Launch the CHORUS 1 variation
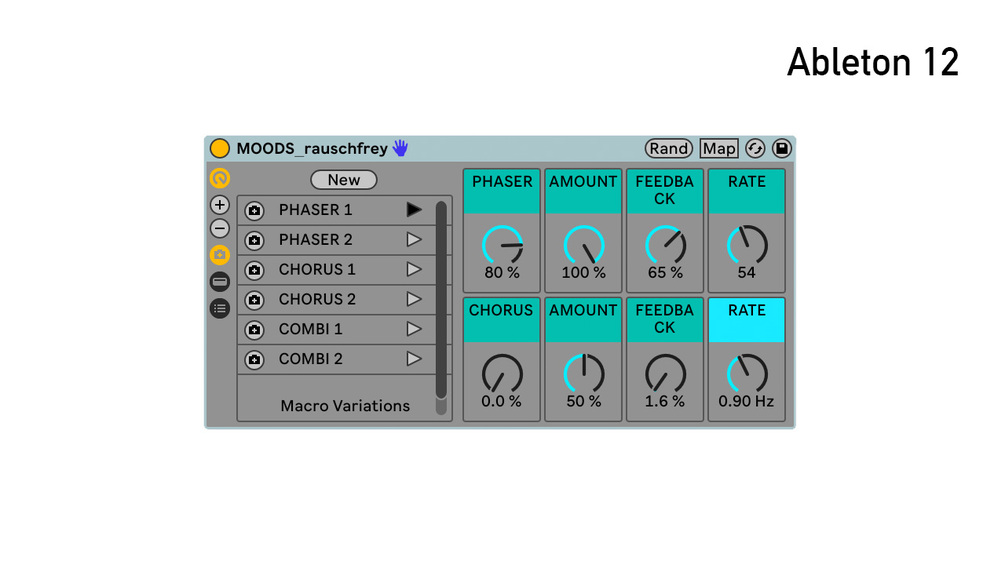The height and width of the screenshot is (565, 1005). (x=414, y=270)
